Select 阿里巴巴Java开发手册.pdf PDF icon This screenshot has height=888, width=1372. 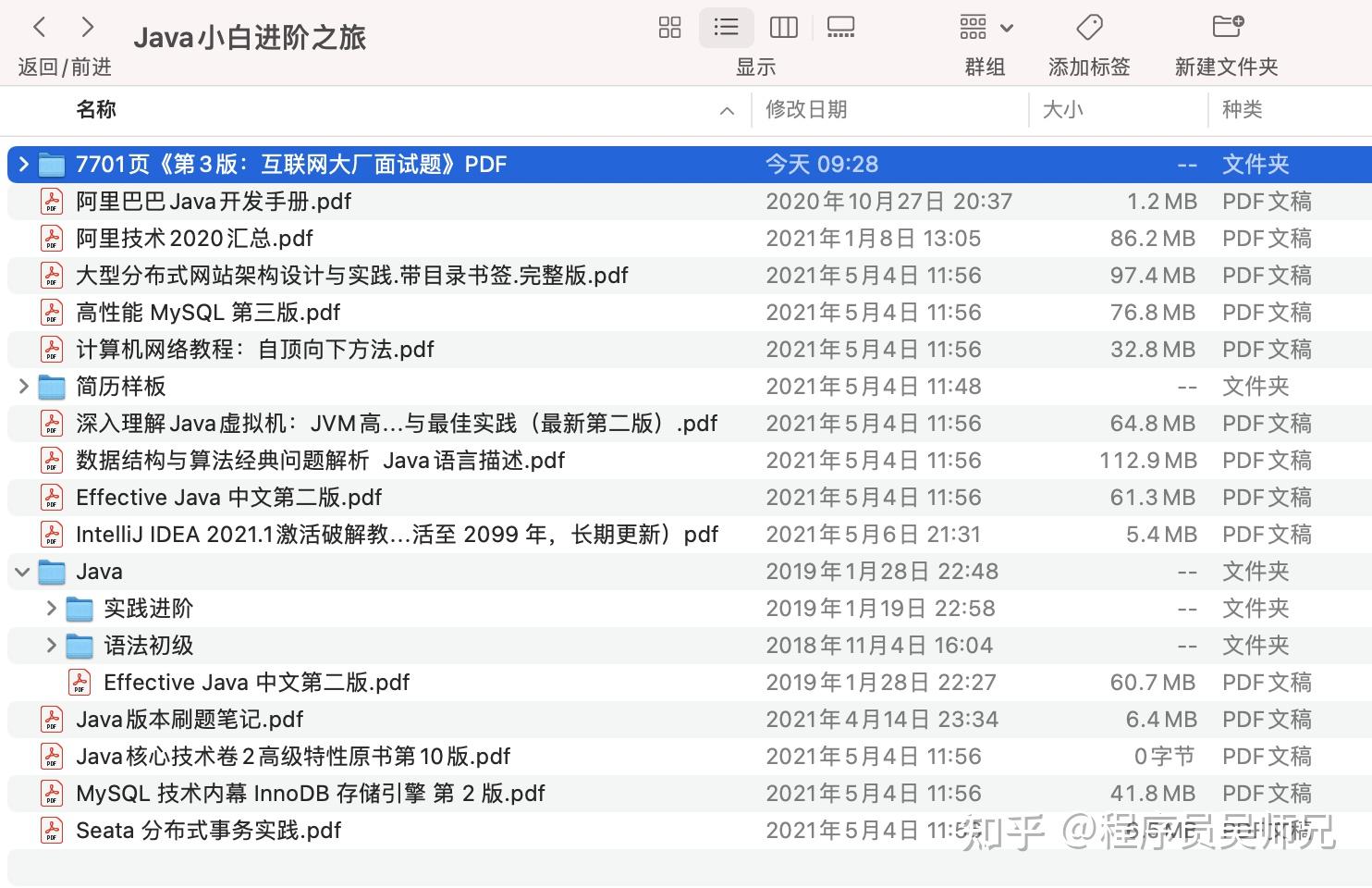[52, 202]
